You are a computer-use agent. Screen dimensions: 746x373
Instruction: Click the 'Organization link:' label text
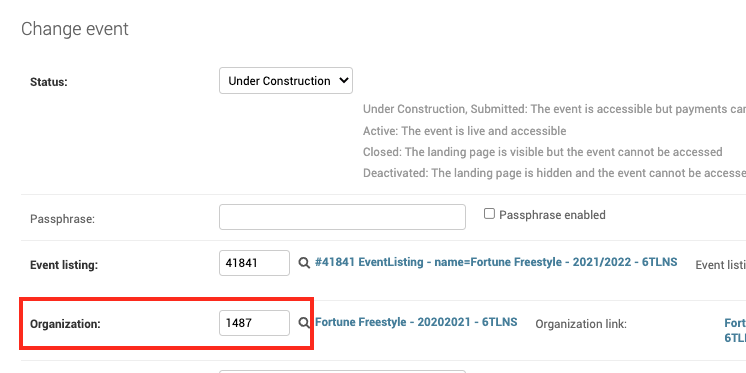[581, 324]
